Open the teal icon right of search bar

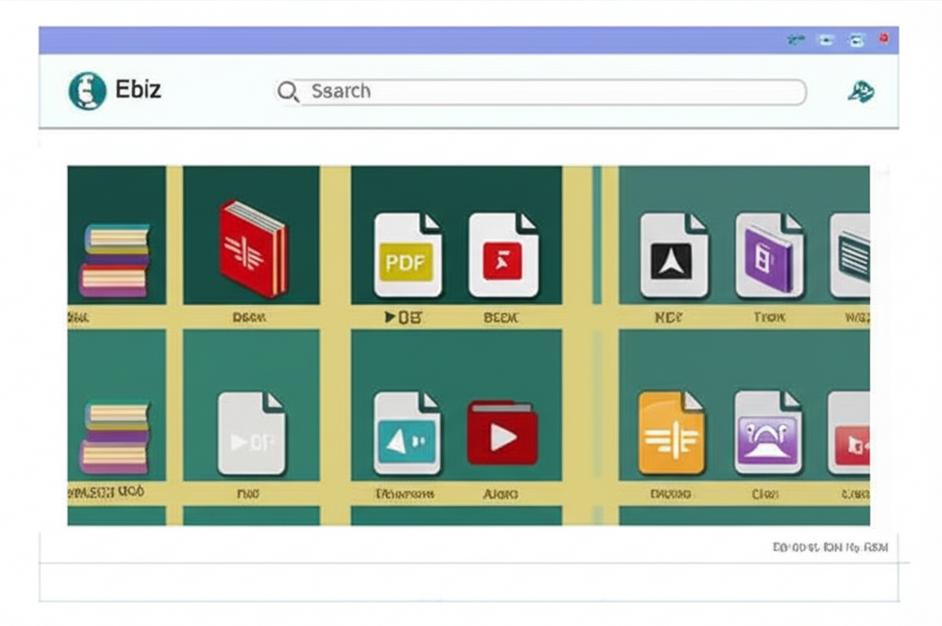tap(860, 92)
